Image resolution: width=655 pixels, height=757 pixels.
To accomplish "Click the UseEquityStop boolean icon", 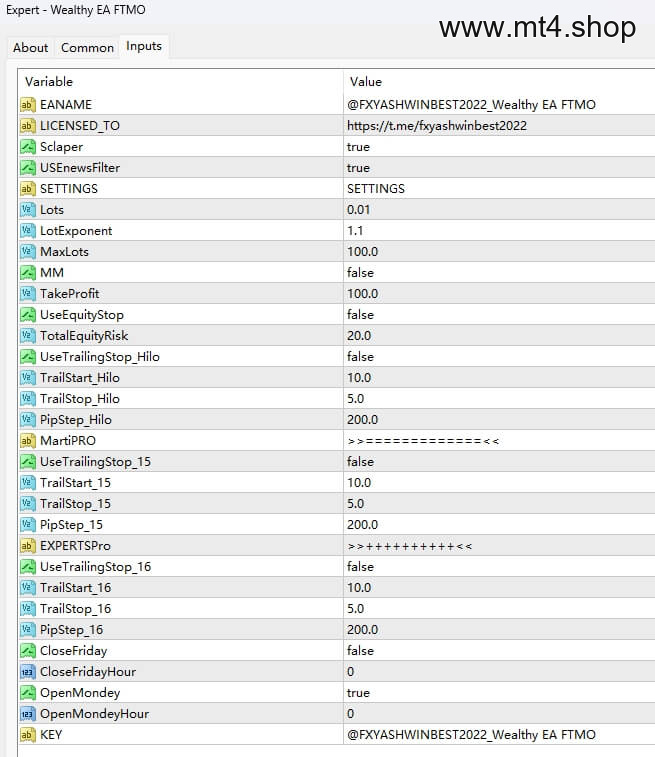I will [28, 315].
